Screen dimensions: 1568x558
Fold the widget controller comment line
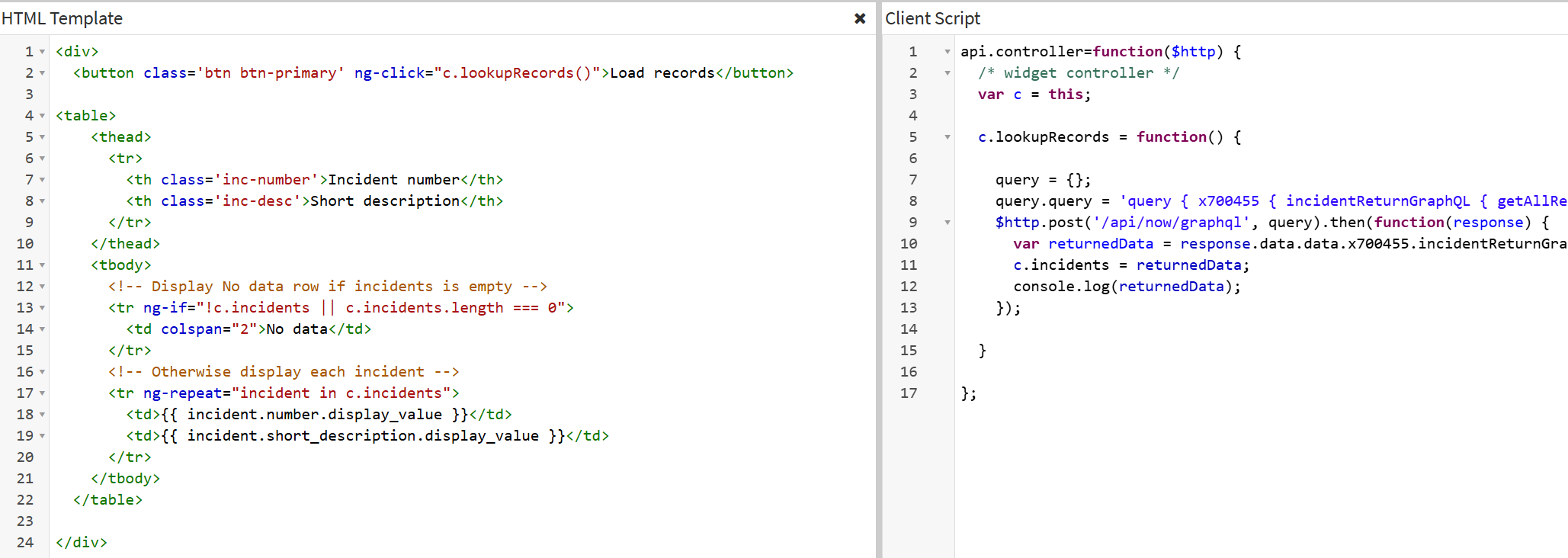pos(948,73)
